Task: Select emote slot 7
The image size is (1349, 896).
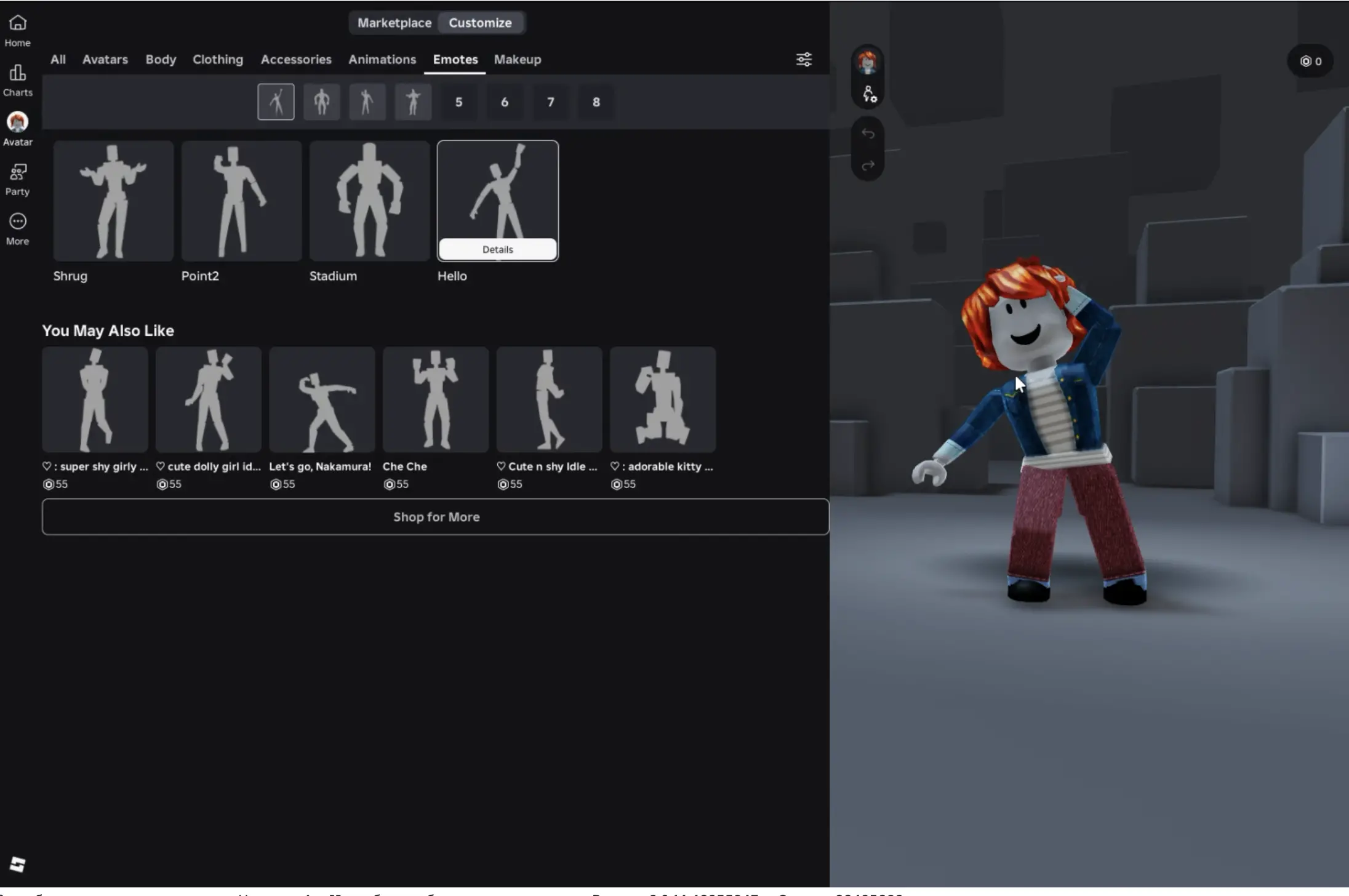Action: tap(550, 102)
